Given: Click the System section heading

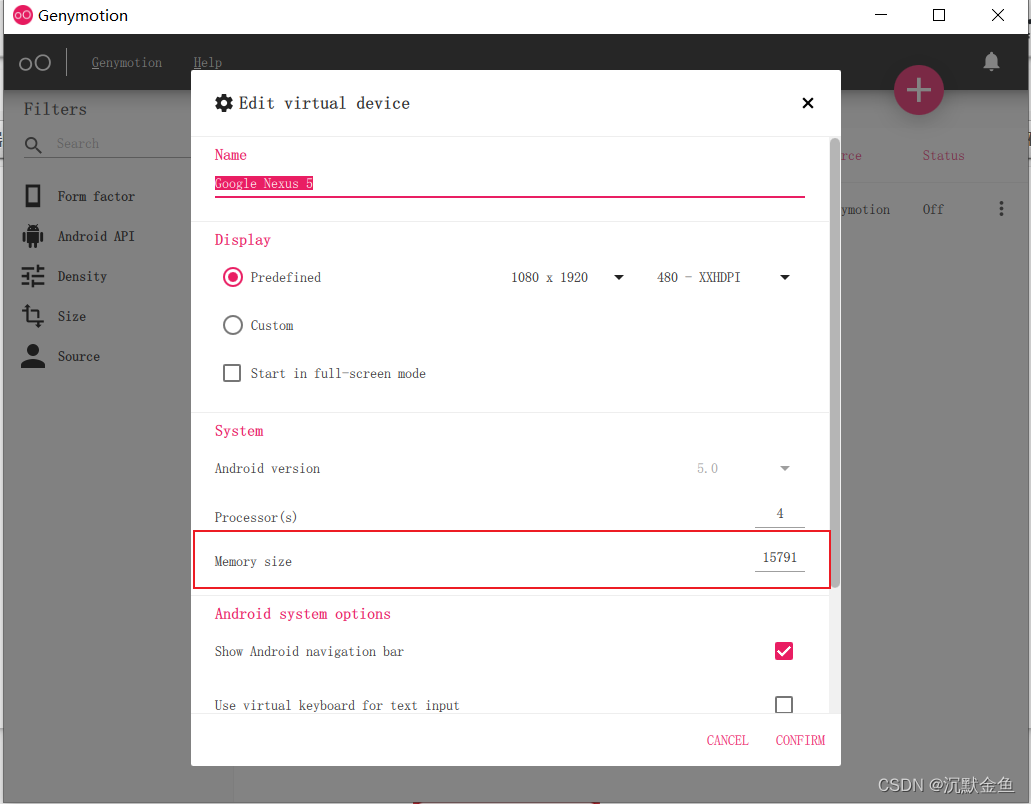Looking at the screenshot, I should pyautogui.click(x=239, y=431).
